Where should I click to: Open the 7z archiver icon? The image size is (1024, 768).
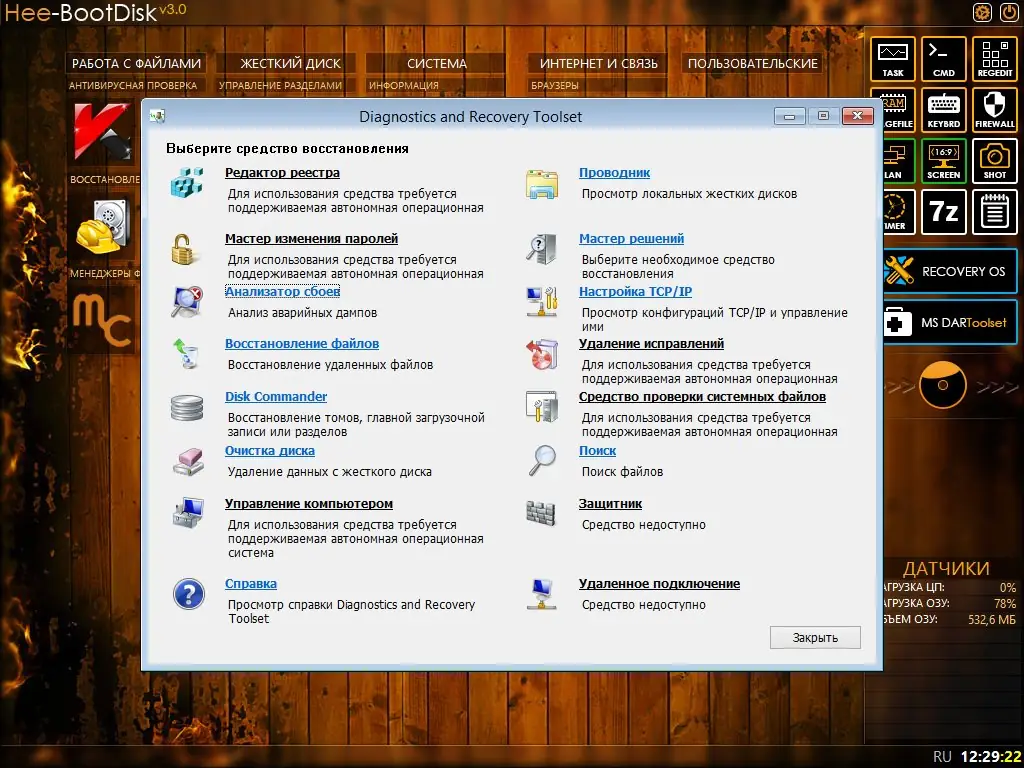(943, 212)
